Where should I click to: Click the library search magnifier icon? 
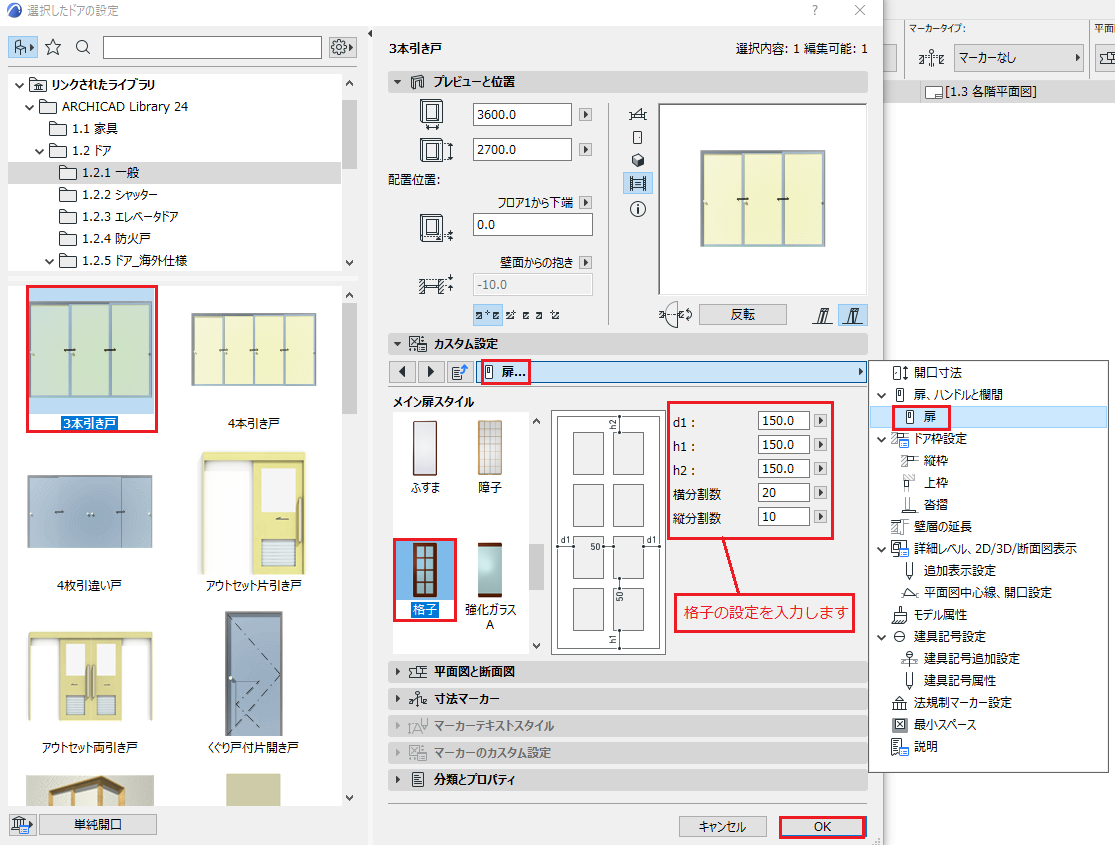(82, 47)
